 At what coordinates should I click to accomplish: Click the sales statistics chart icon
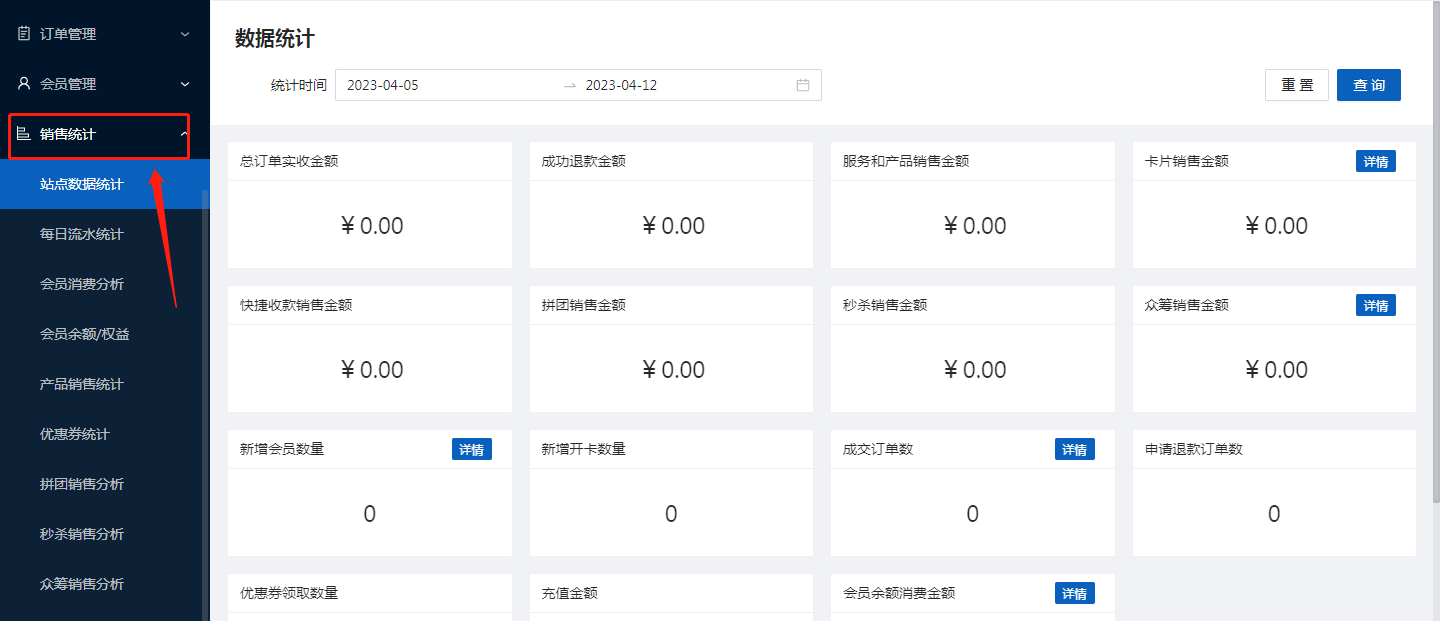[24, 134]
